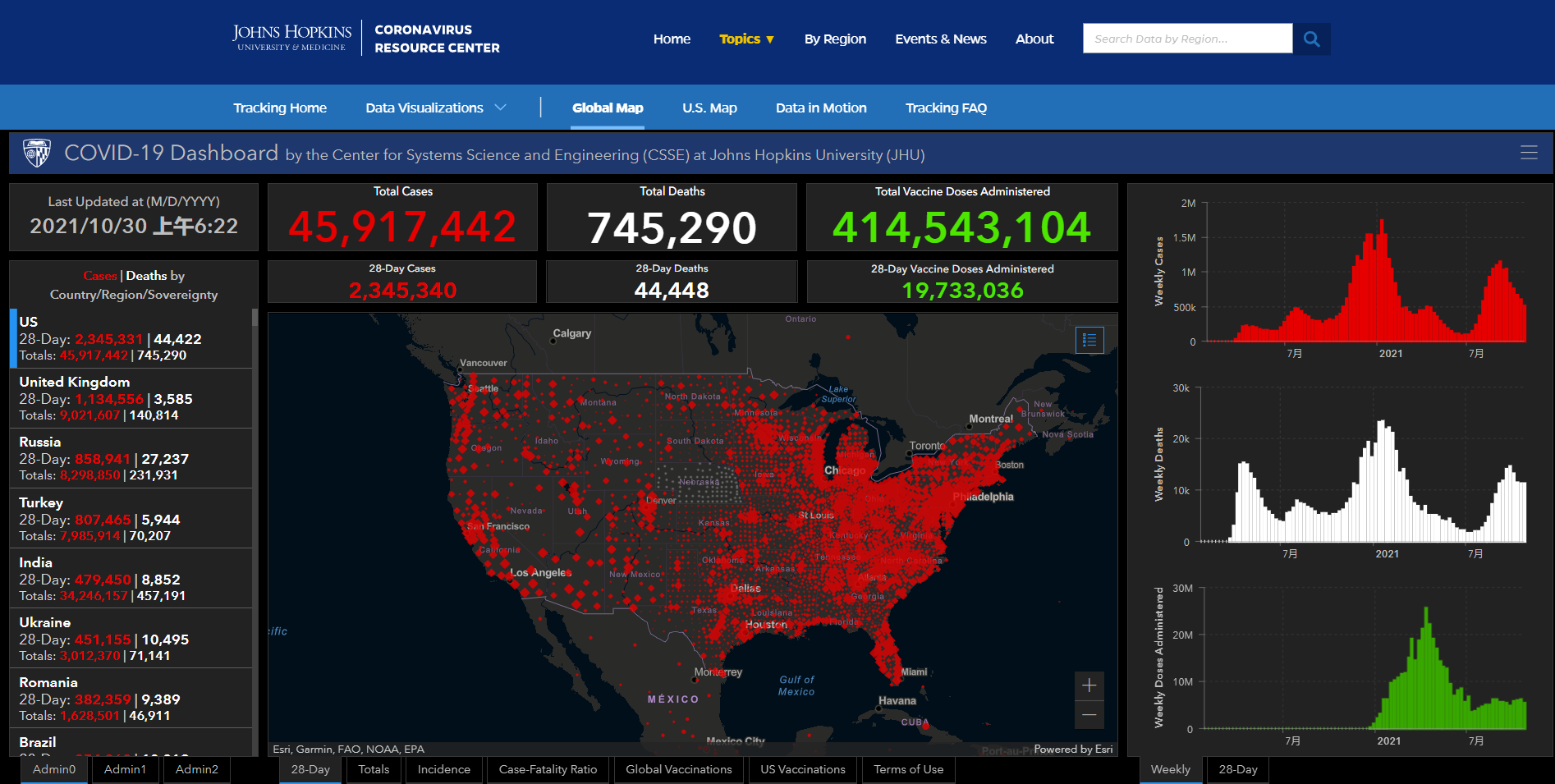
Task: Switch map to Incidence tab
Action: pyautogui.click(x=444, y=770)
